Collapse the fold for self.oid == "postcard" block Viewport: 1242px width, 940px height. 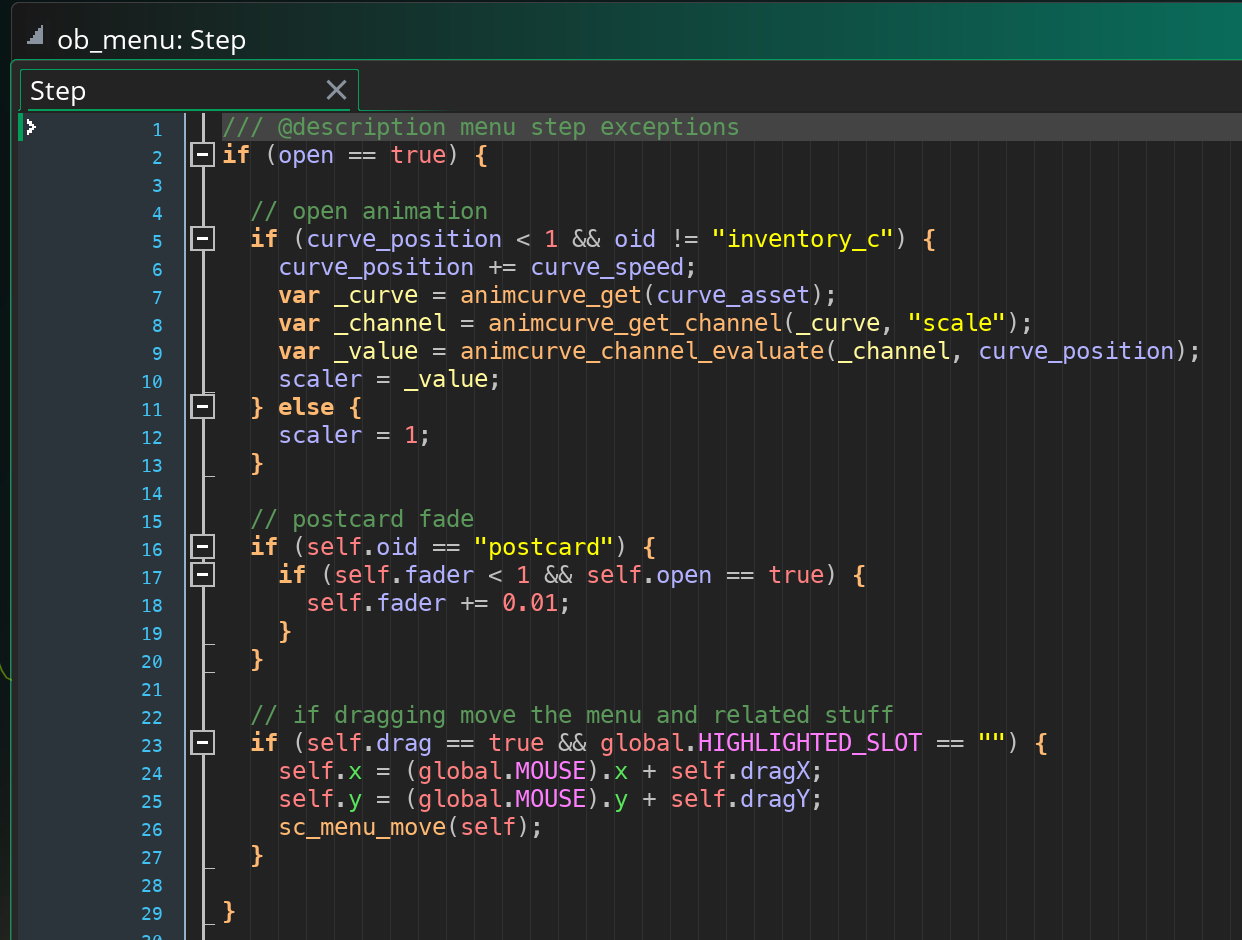[x=203, y=547]
